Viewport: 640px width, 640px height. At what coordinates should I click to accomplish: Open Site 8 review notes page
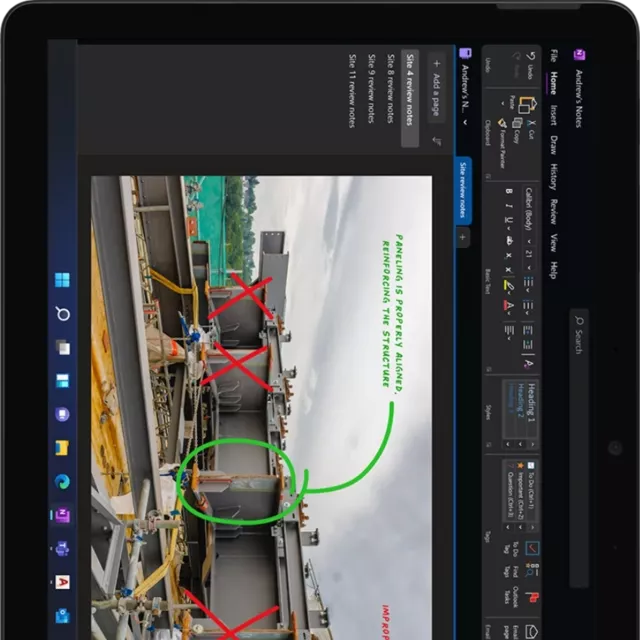point(391,88)
